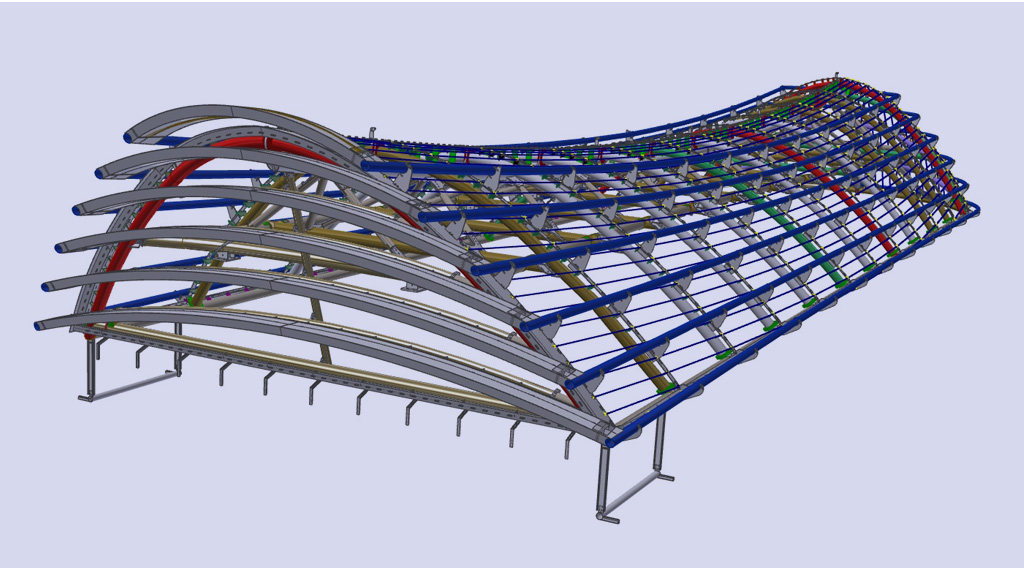Click the front-right corner support post
The width and height of the screenshot is (1024, 568).
pos(604,478)
